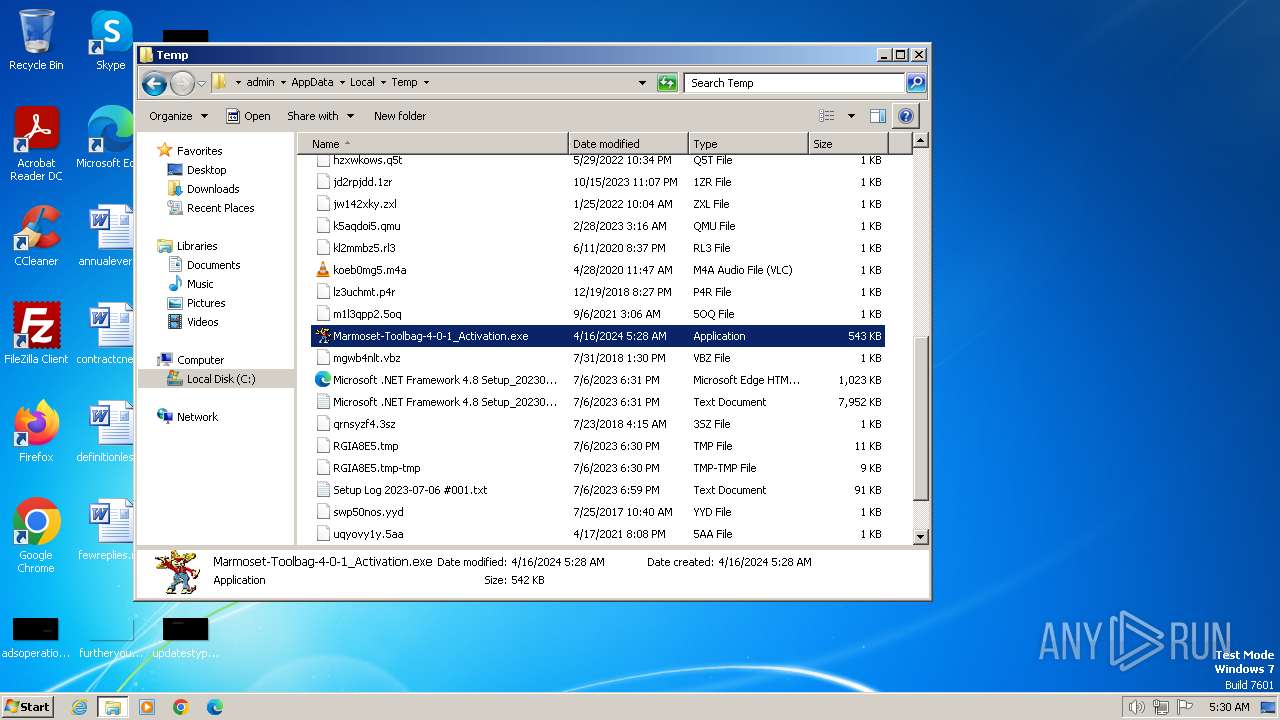Select Documents library

click(x=213, y=265)
